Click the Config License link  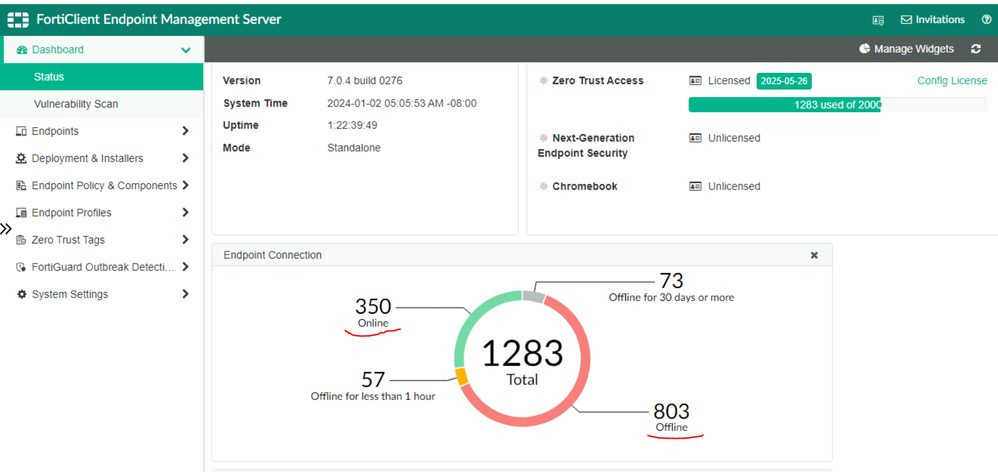952,81
